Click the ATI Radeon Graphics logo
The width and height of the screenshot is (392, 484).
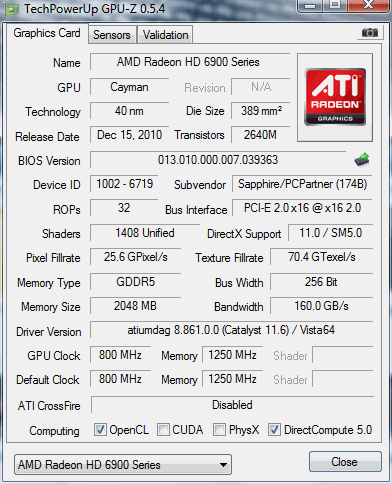click(335, 97)
